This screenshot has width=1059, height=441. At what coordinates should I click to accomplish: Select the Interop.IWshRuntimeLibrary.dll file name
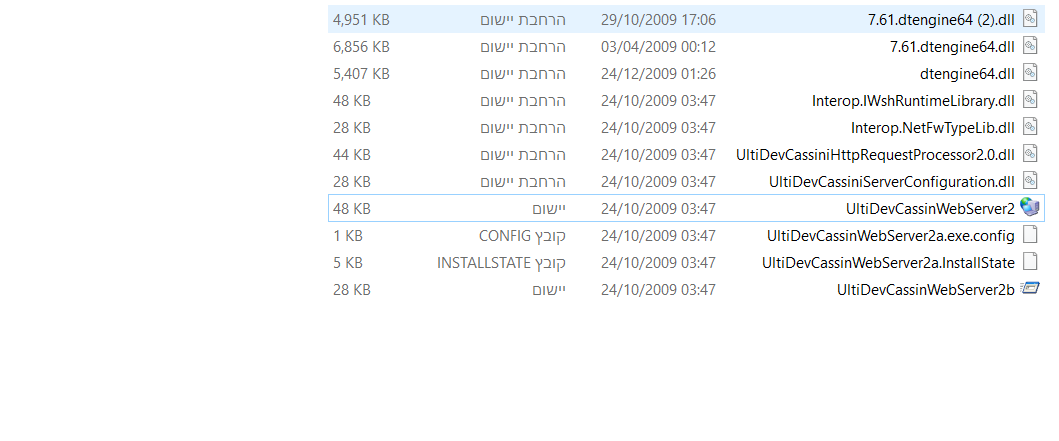tap(913, 100)
